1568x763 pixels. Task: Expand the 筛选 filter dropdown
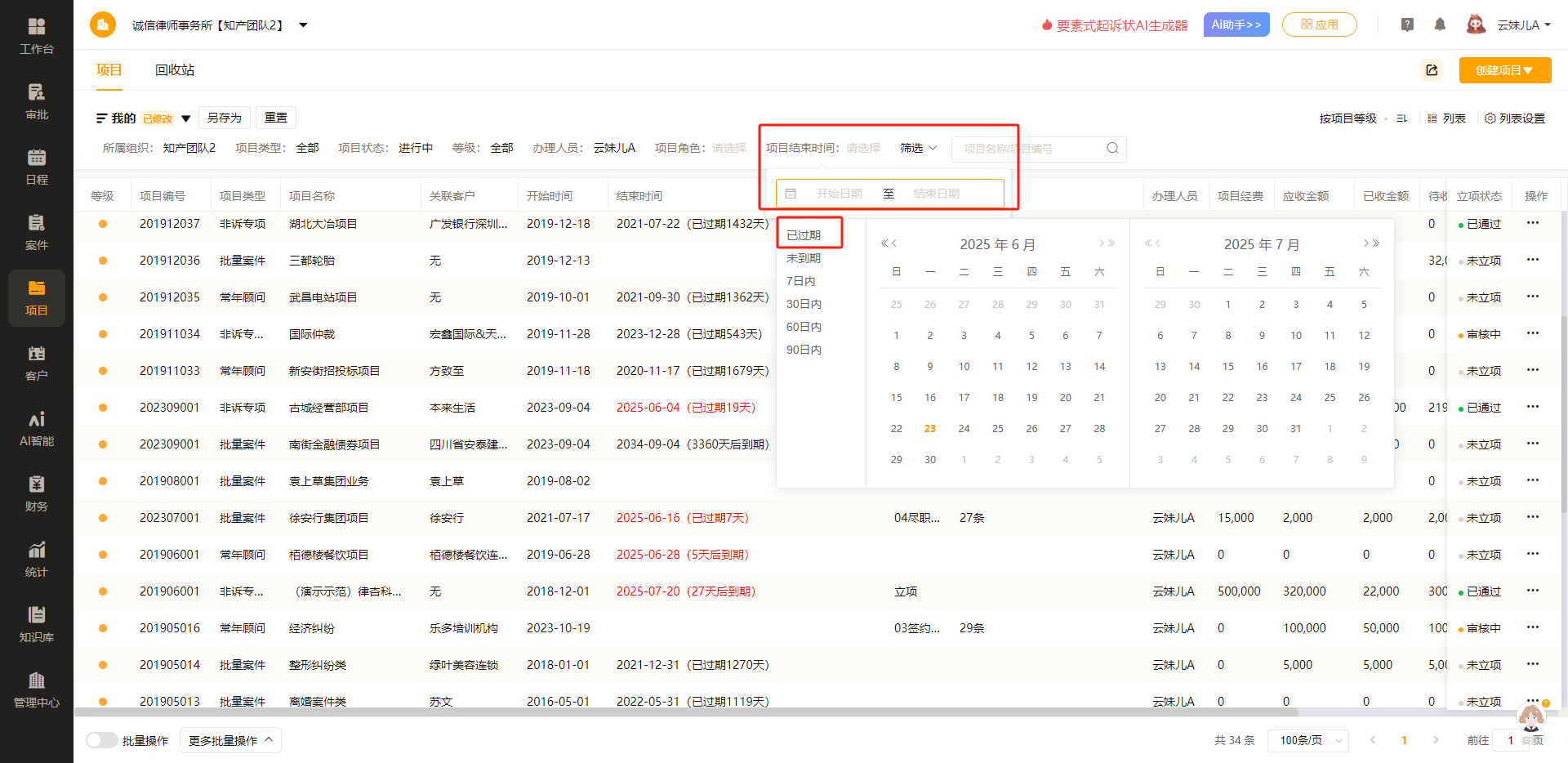(918, 148)
